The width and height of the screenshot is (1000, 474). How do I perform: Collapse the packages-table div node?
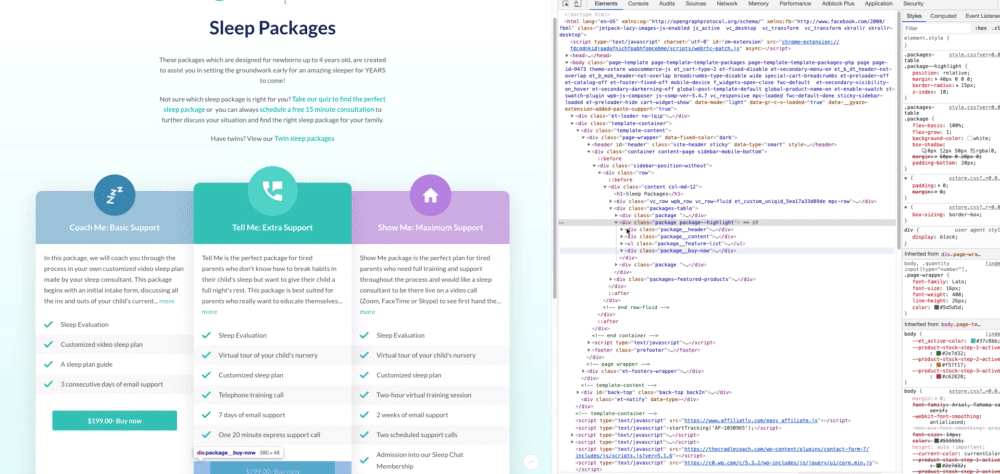pyautogui.click(x=611, y=208)
